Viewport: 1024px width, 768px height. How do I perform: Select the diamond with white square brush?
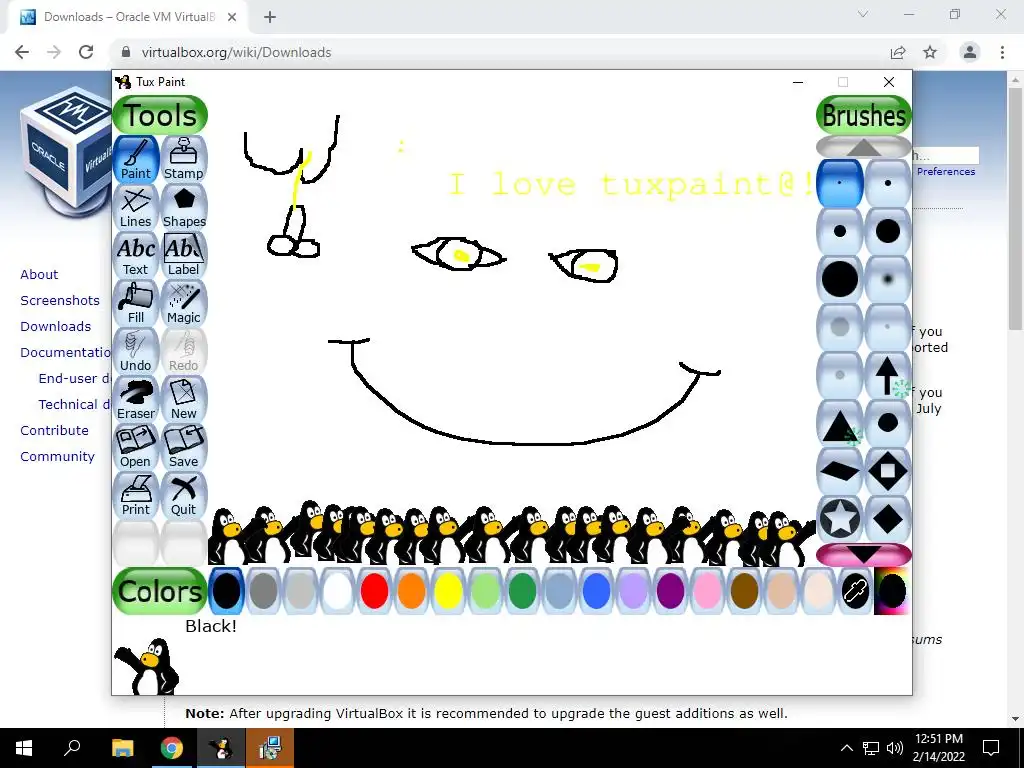pos(888,471)
